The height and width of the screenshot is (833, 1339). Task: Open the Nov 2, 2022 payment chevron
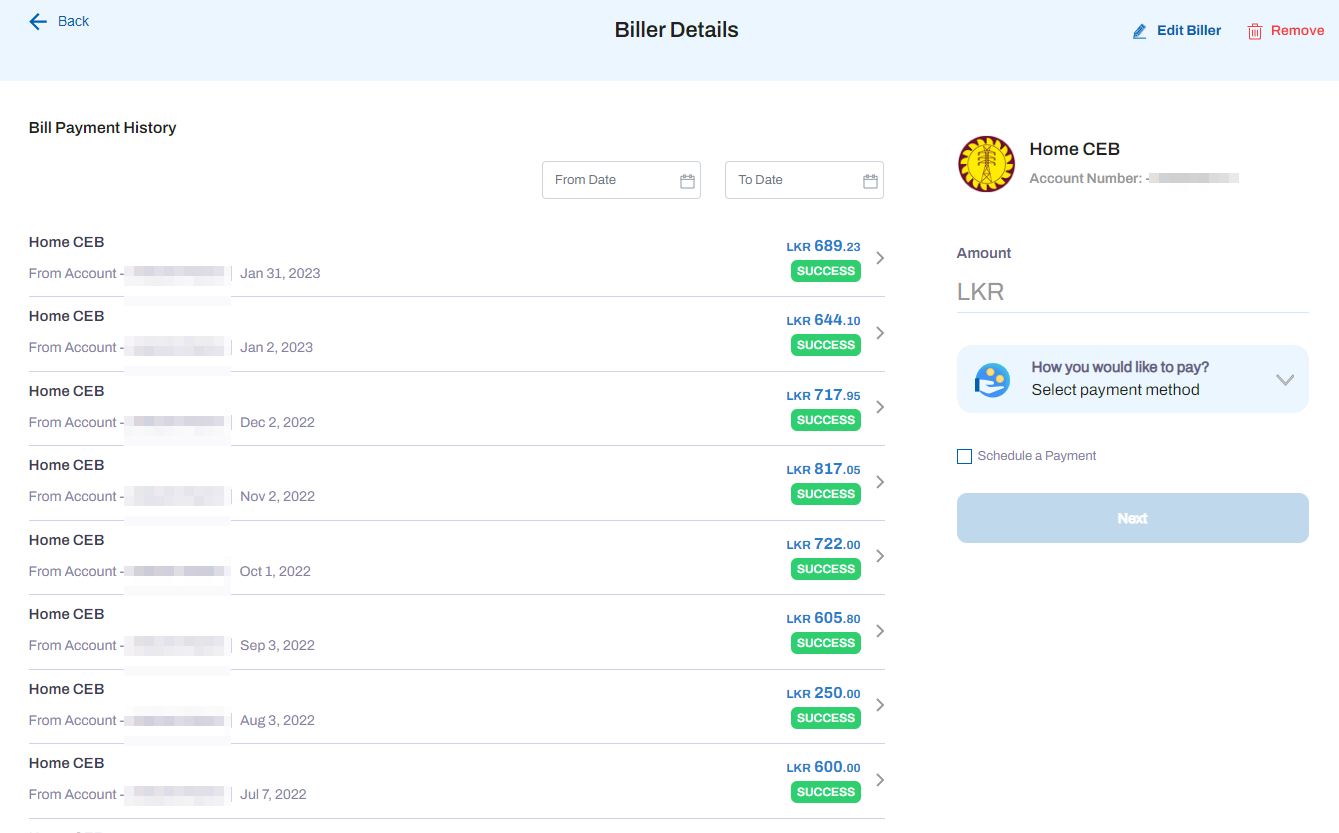pyautogui.click(x=880, y=482)
